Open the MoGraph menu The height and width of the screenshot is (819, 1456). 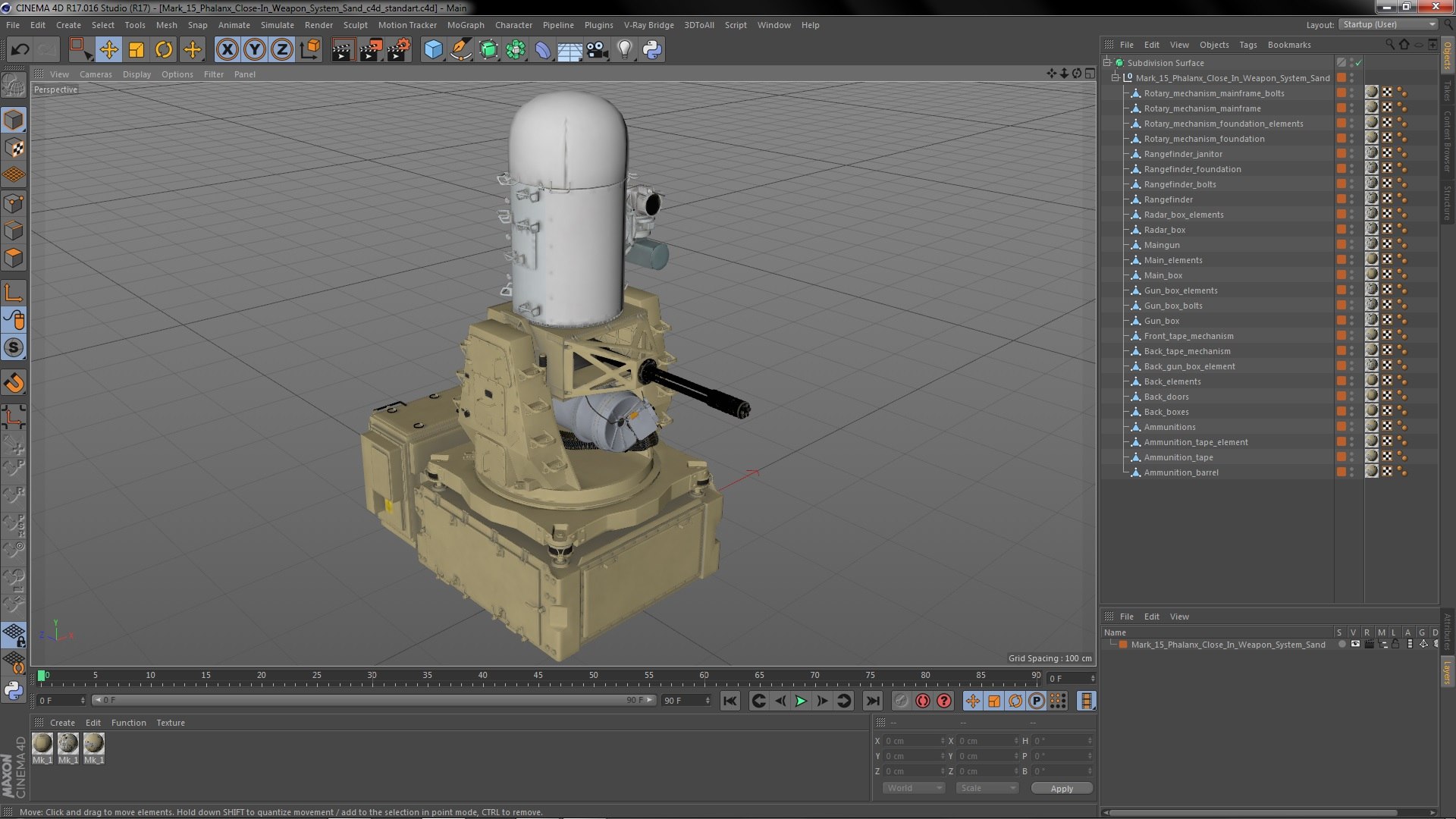point(466,25)
